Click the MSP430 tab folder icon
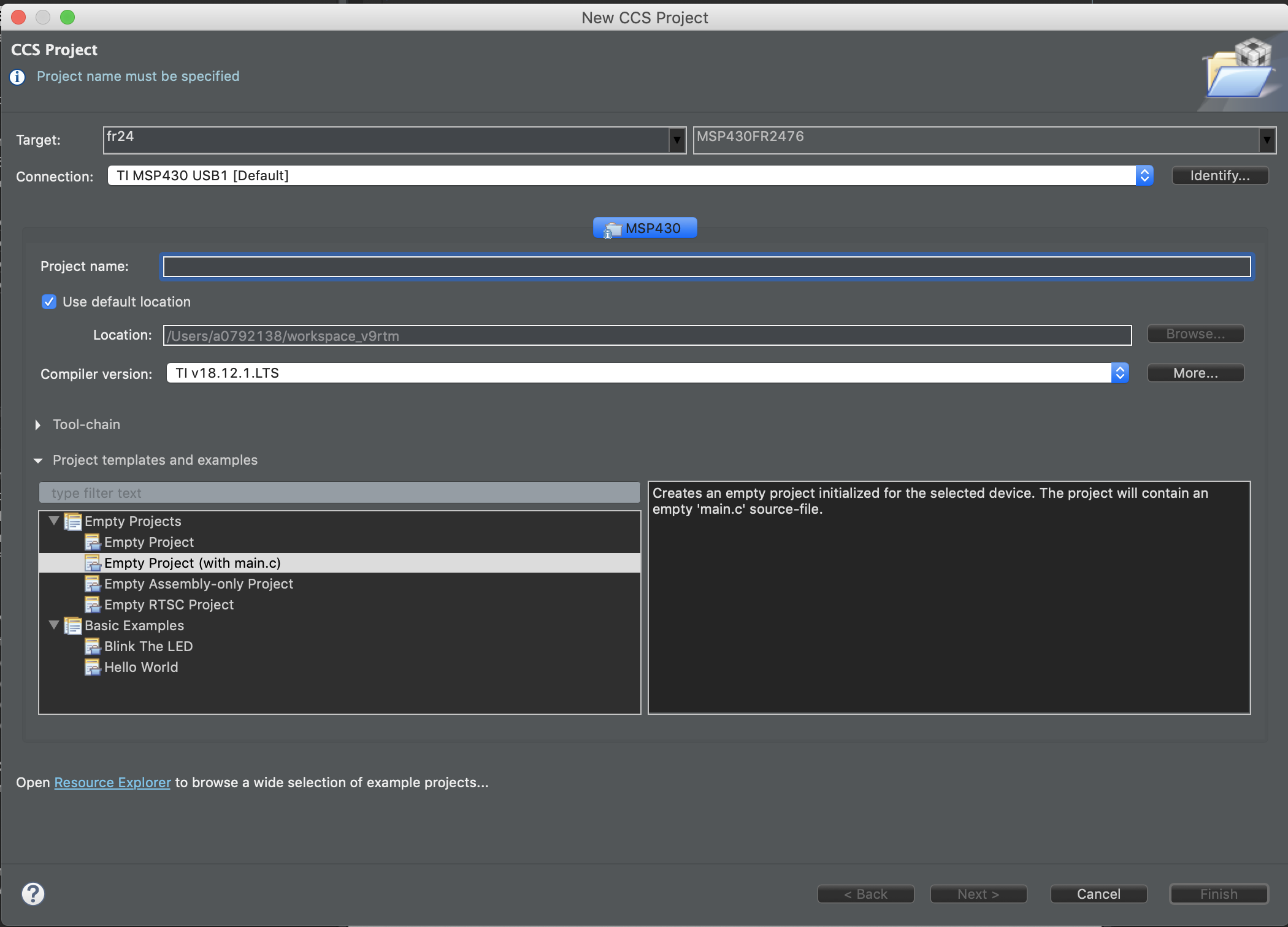Screen dimensions: 1288x927 (x=612, y=229)
